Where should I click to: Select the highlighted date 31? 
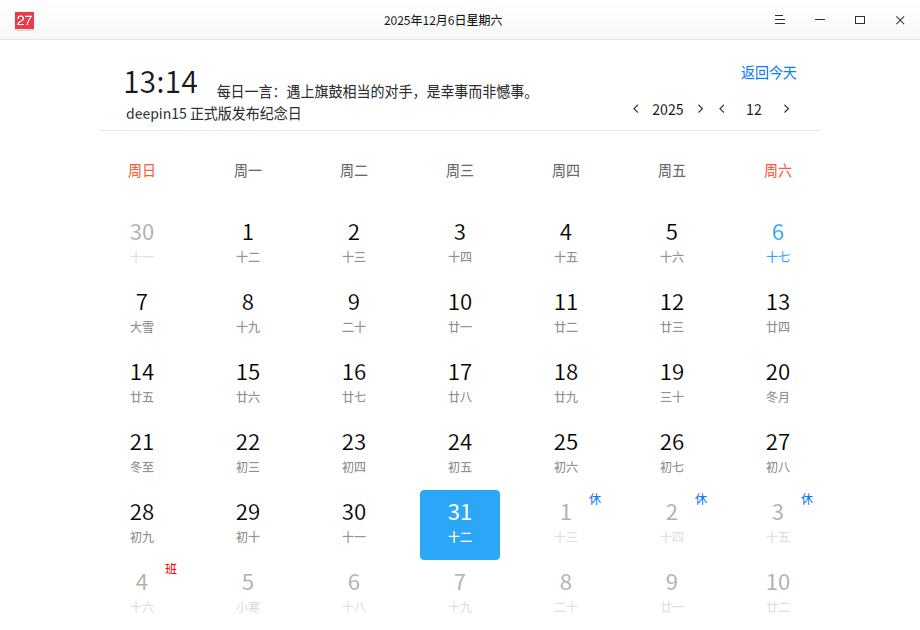click(x=460, y=524)
